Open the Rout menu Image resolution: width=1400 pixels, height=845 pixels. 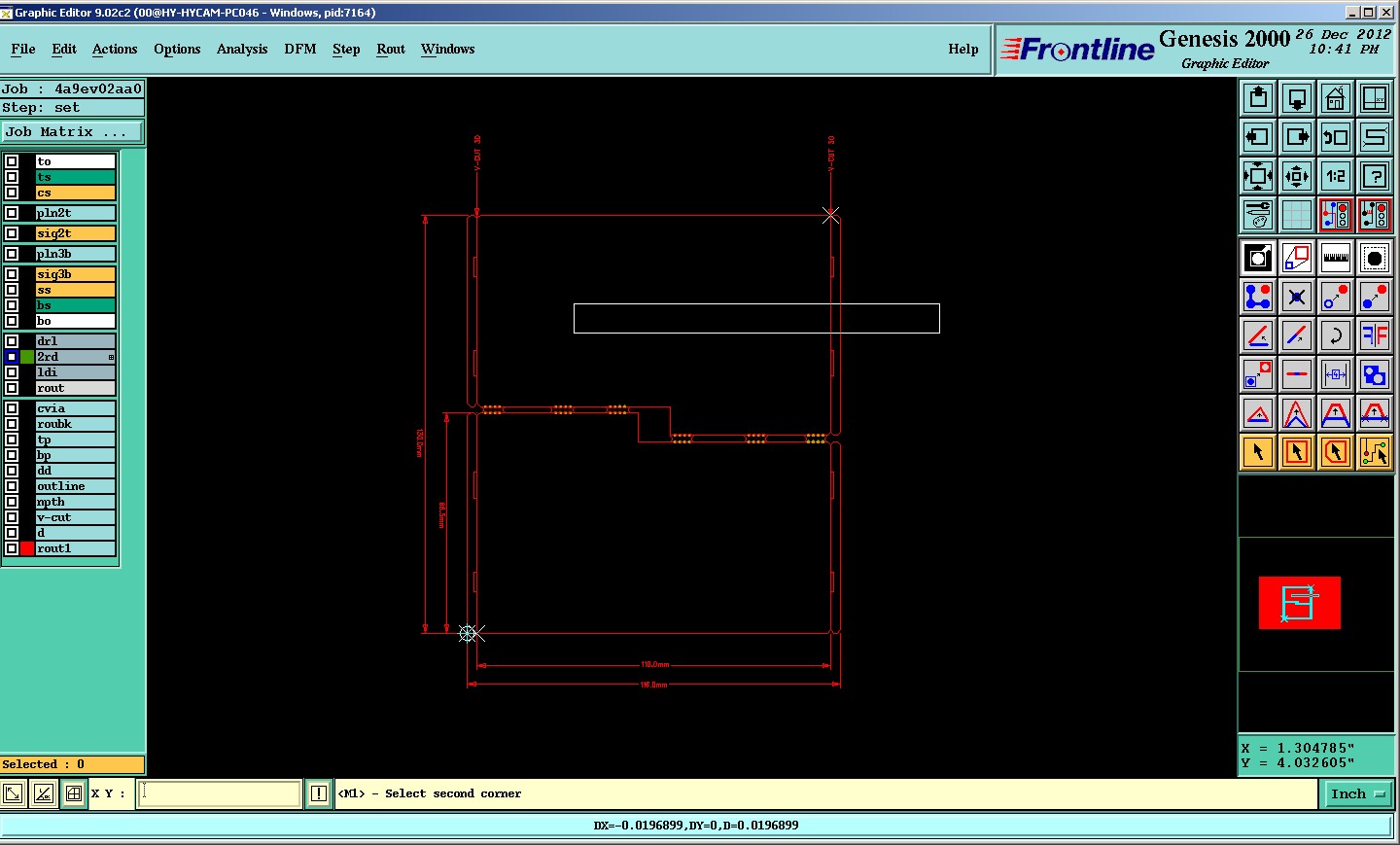click(x=391, y=49)
